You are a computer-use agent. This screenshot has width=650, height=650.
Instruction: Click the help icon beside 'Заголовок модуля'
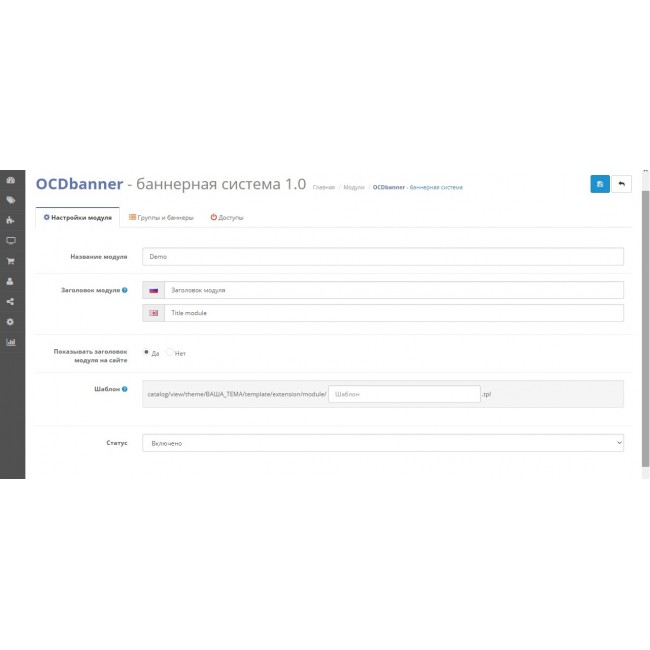pos(125,290)
